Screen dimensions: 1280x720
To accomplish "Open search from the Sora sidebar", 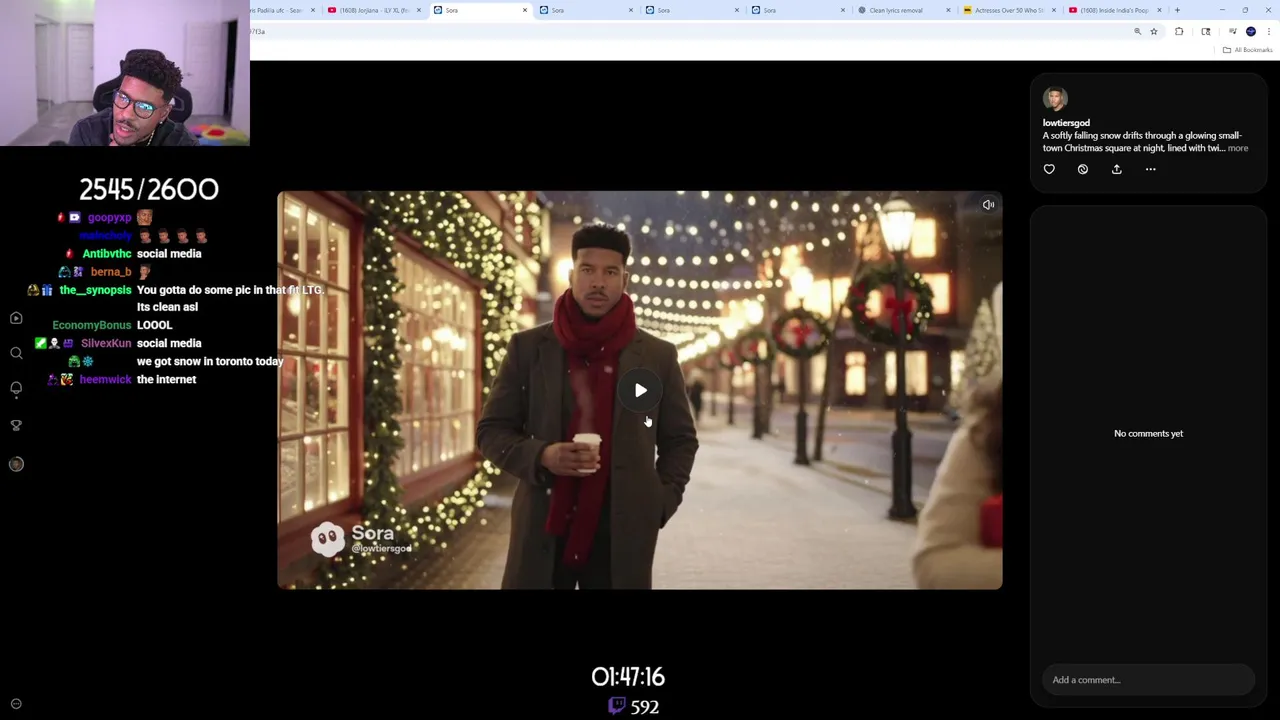I will tap(16, 353).
